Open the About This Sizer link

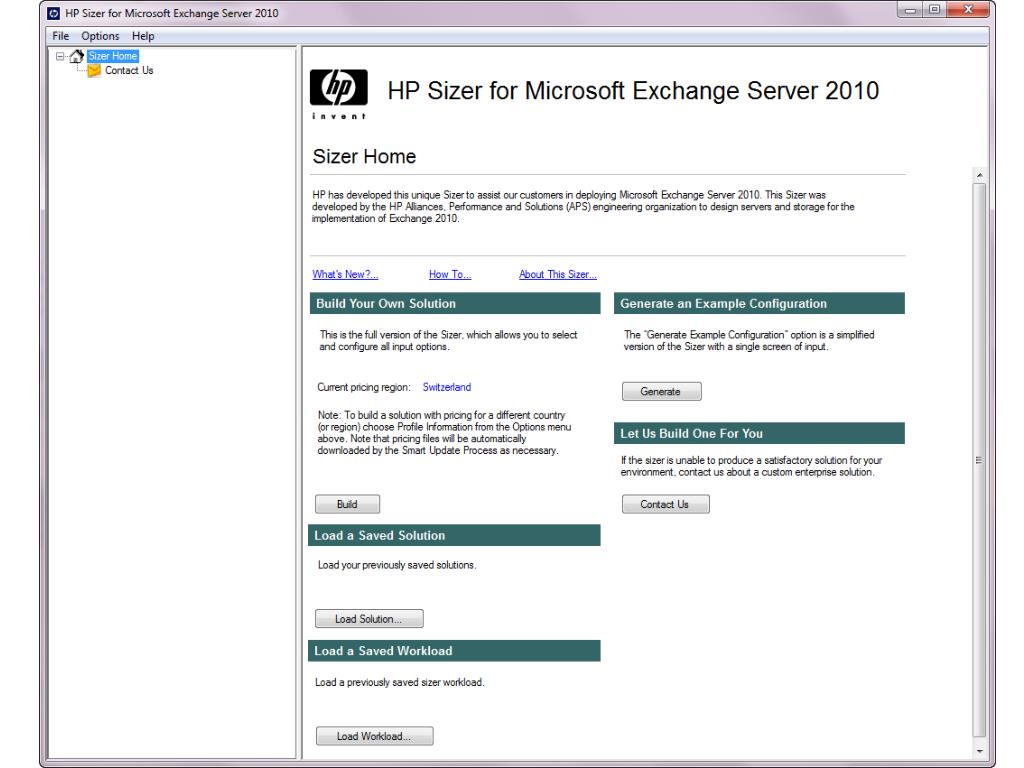pyautogui.click(x=558, y=274)
